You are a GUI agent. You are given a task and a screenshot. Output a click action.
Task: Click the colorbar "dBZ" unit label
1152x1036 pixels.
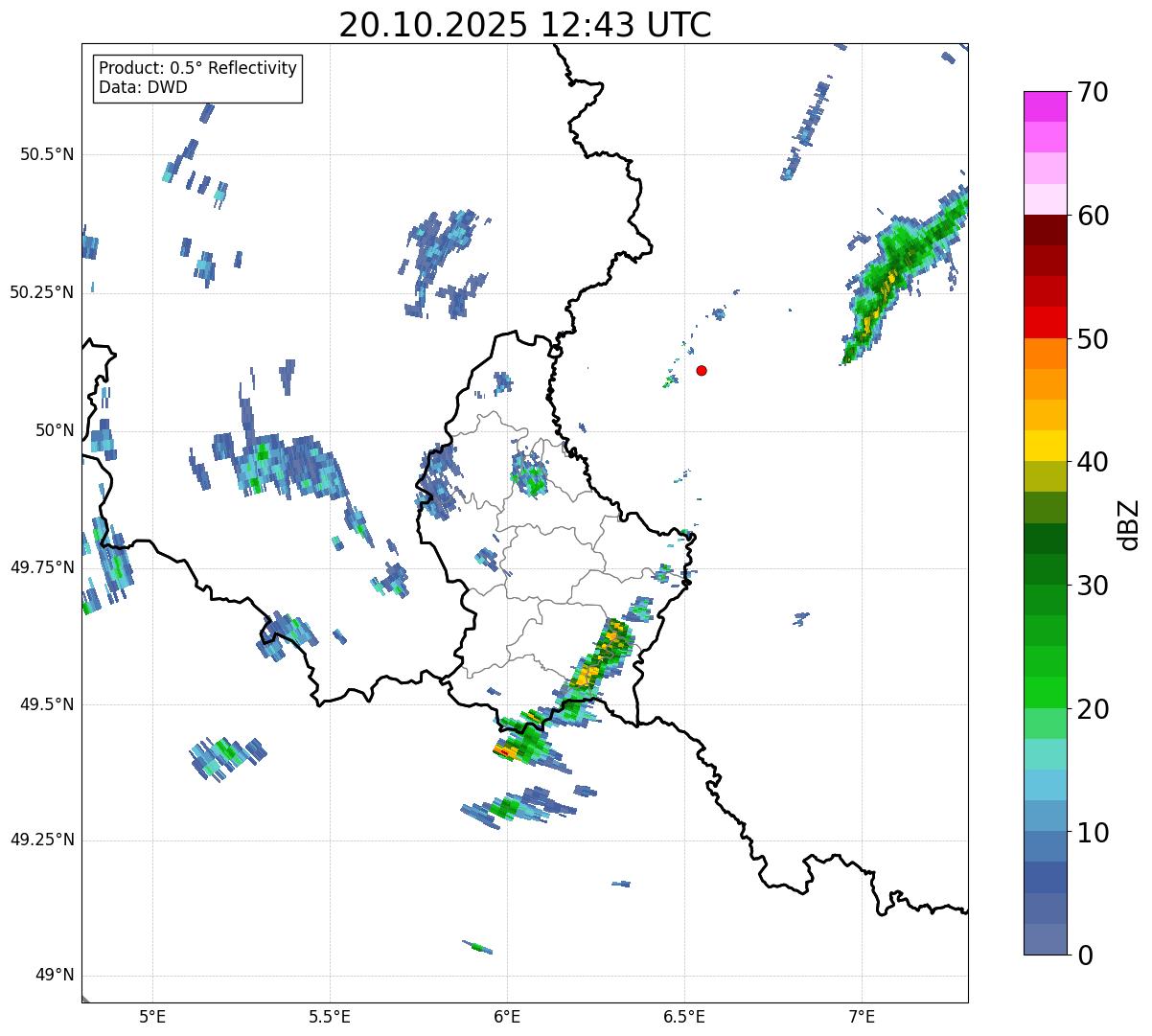pos(1129,523)
